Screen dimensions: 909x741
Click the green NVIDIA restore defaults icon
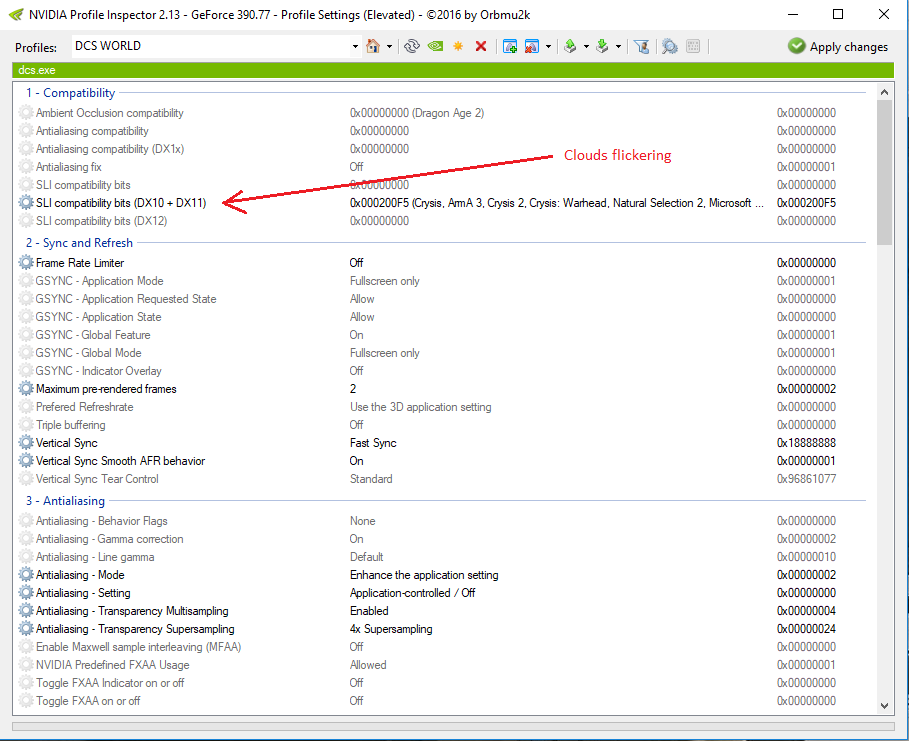[x=435, y=46]
